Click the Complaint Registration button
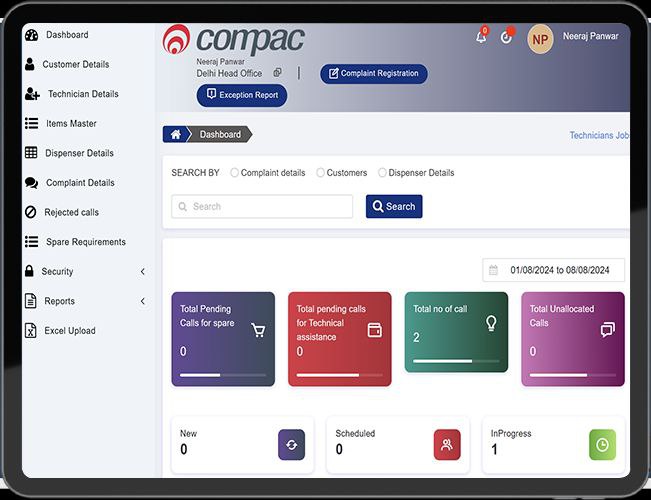Screen dimensions: 651x500 (374, 74)
